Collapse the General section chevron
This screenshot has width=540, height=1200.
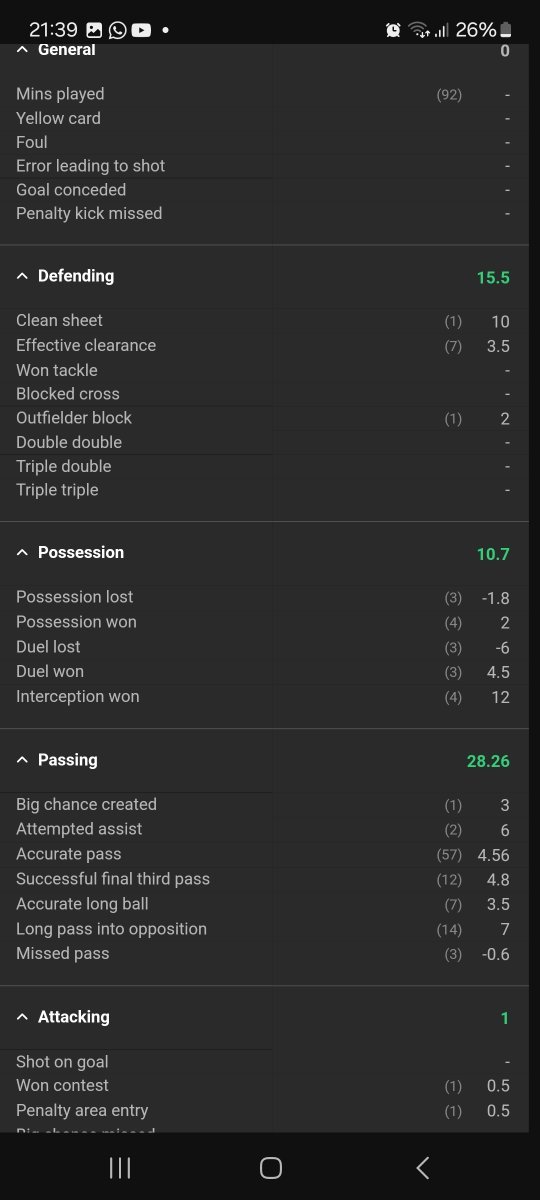(22, 50)
